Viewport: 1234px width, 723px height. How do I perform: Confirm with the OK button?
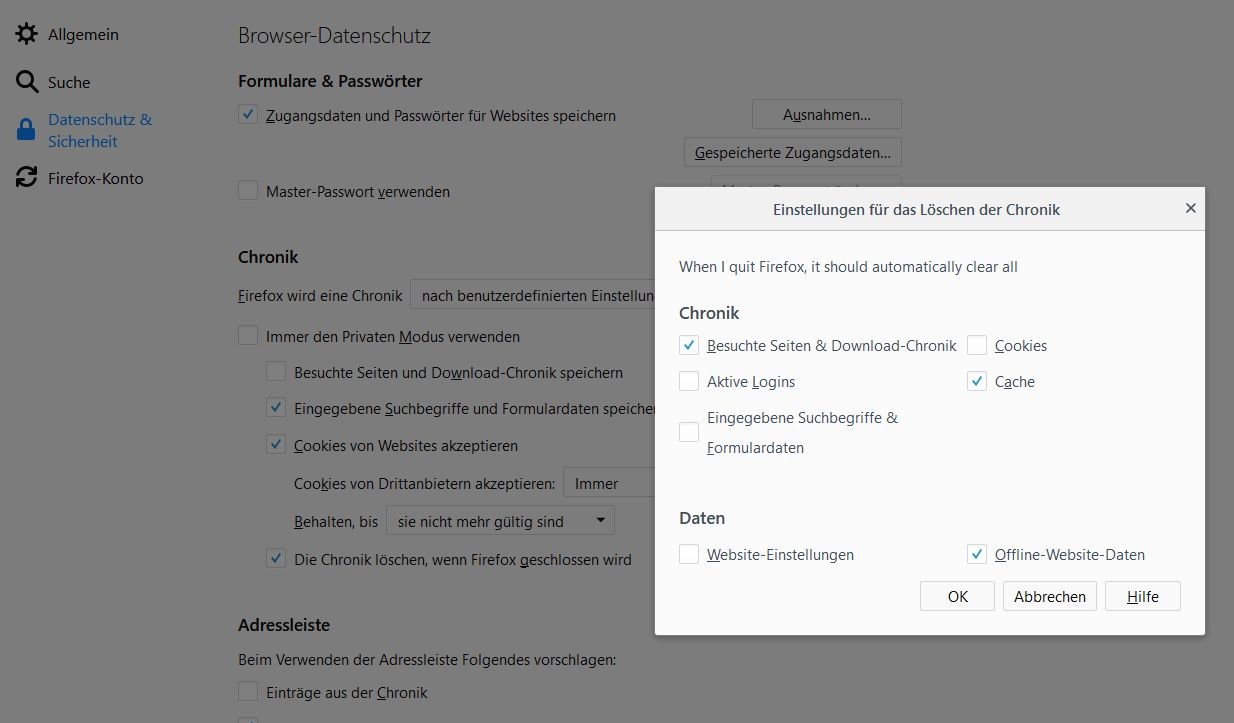tap(958, 596)
